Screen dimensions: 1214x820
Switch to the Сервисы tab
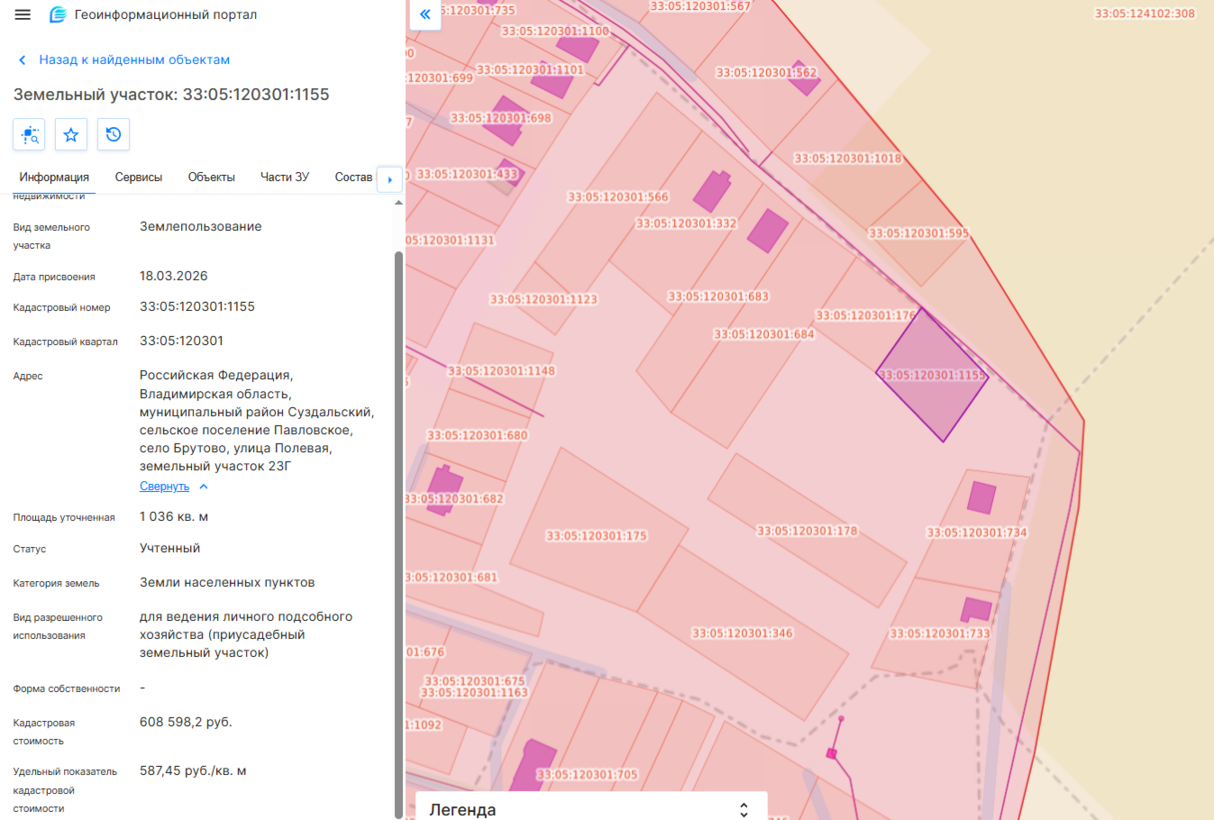click(x=138, y=177)
